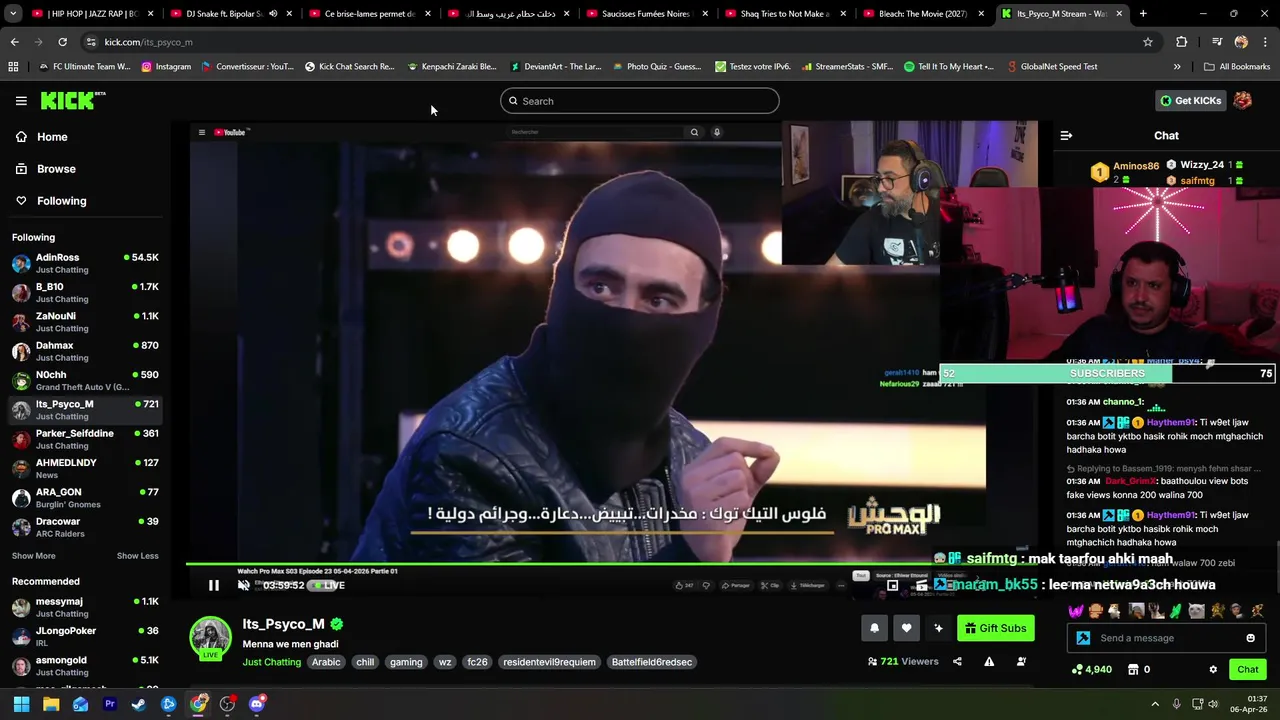This screenshot has height=720, width=1280.
Task: Open Dahmax channel in Following list
Action: point(85,351)
